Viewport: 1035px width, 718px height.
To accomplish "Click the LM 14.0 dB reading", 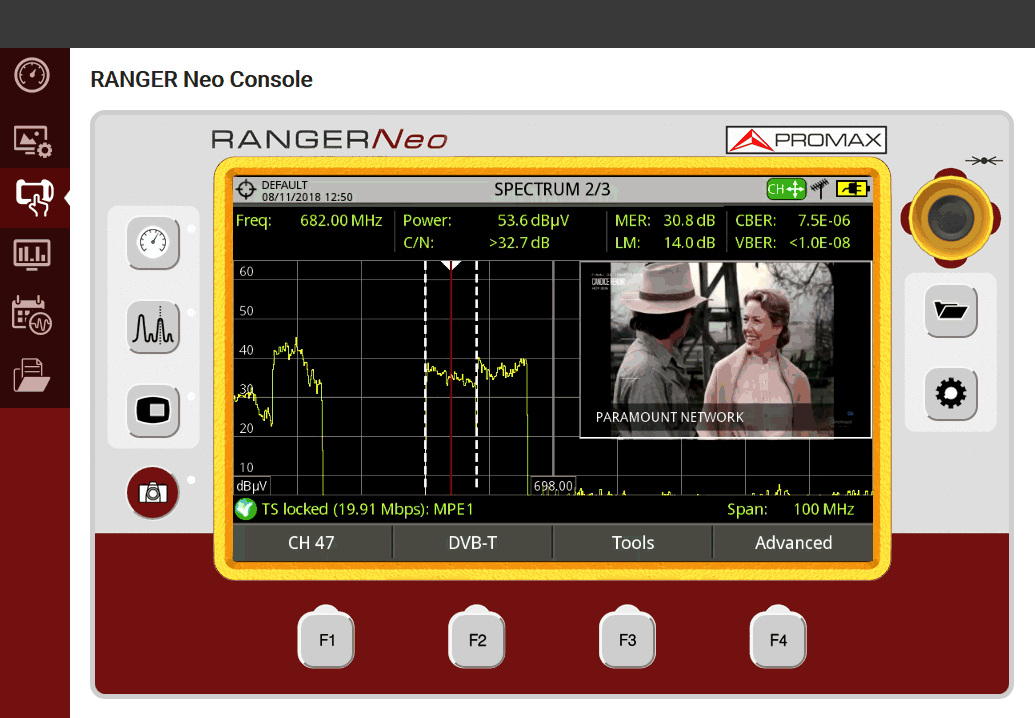I will (689, 243).
